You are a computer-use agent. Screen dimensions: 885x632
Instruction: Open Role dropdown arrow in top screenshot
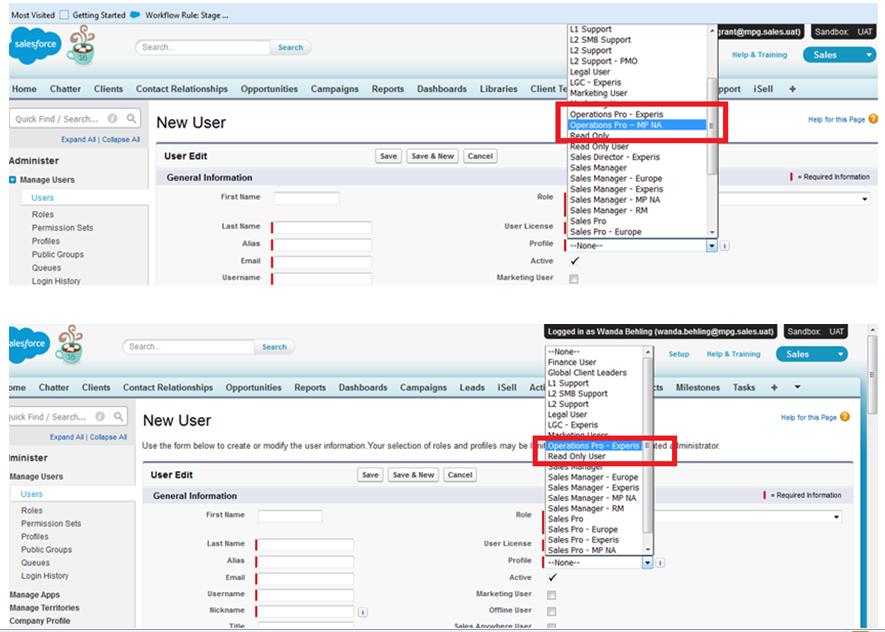[865, 199]
